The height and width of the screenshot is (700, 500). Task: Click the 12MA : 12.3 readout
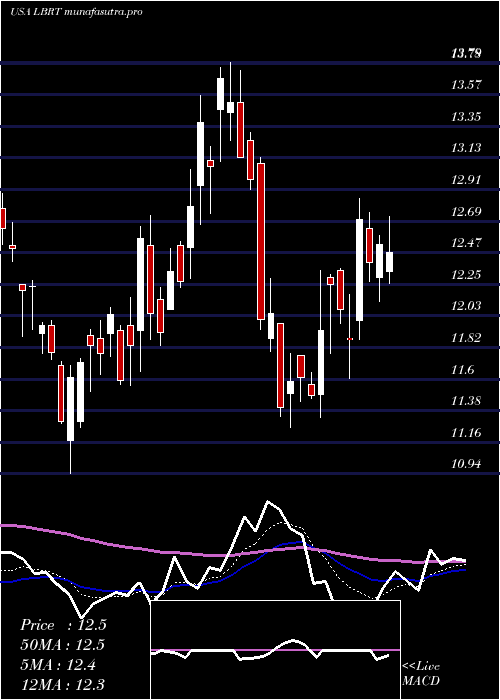tap(62, 684)
